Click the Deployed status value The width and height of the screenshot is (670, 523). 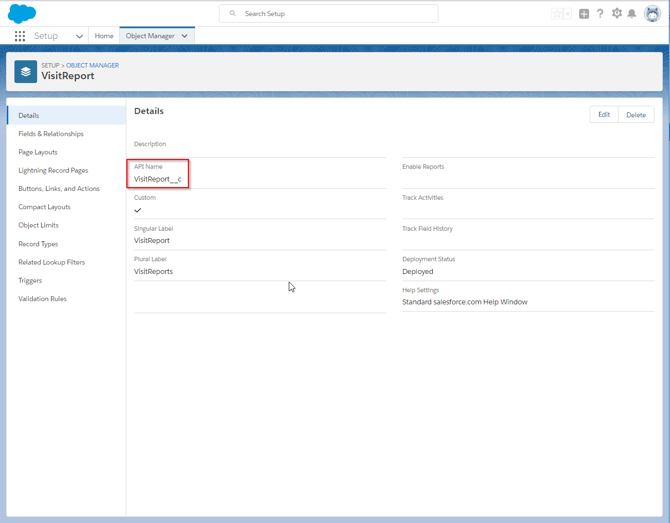(x=417, y=271)
